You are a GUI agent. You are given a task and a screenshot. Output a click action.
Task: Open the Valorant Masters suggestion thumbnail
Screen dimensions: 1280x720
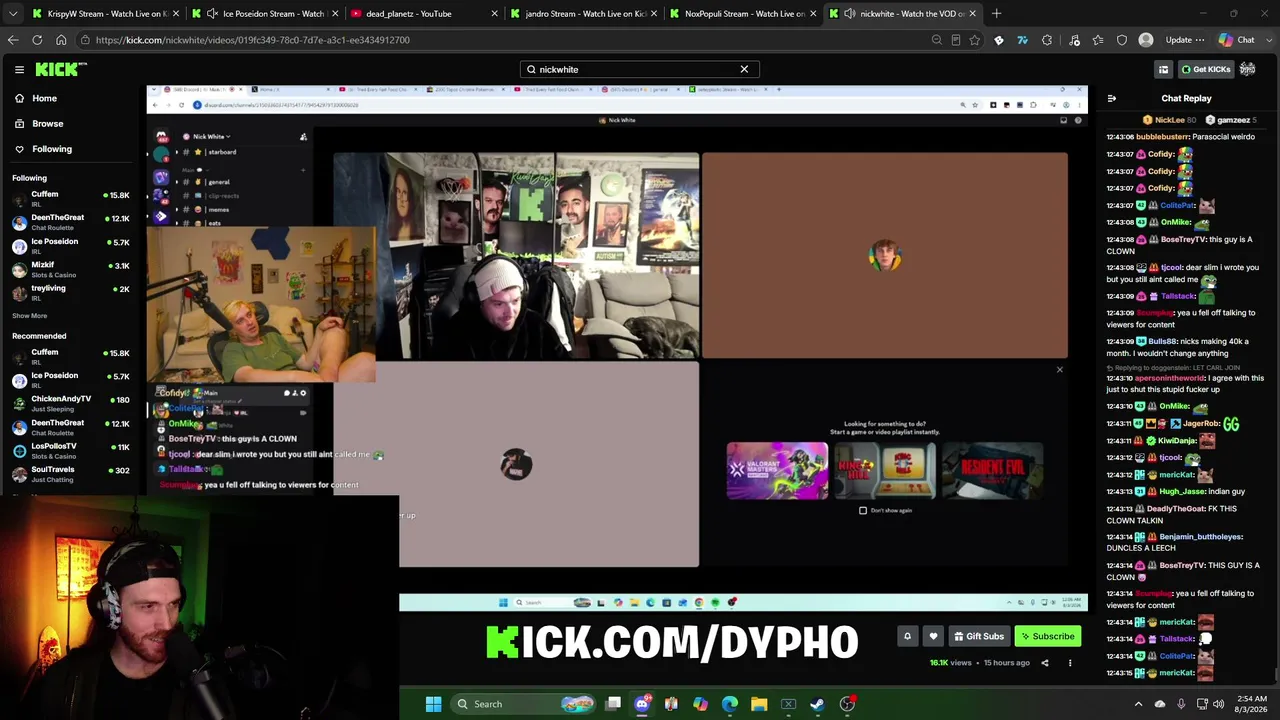click(777, 470)
